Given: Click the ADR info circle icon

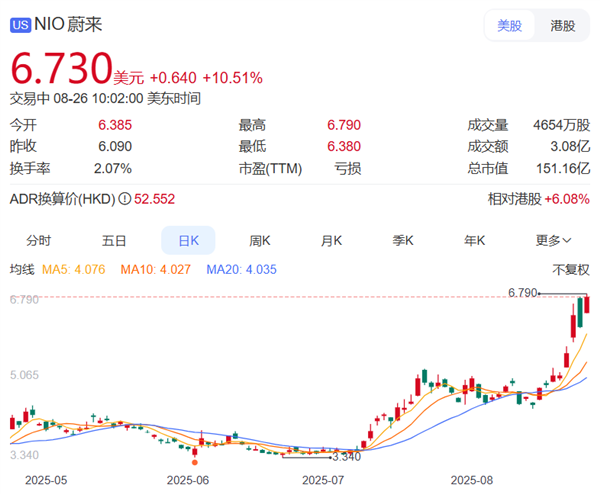Looking at the screenshot, I should click(x=125, y=200).
